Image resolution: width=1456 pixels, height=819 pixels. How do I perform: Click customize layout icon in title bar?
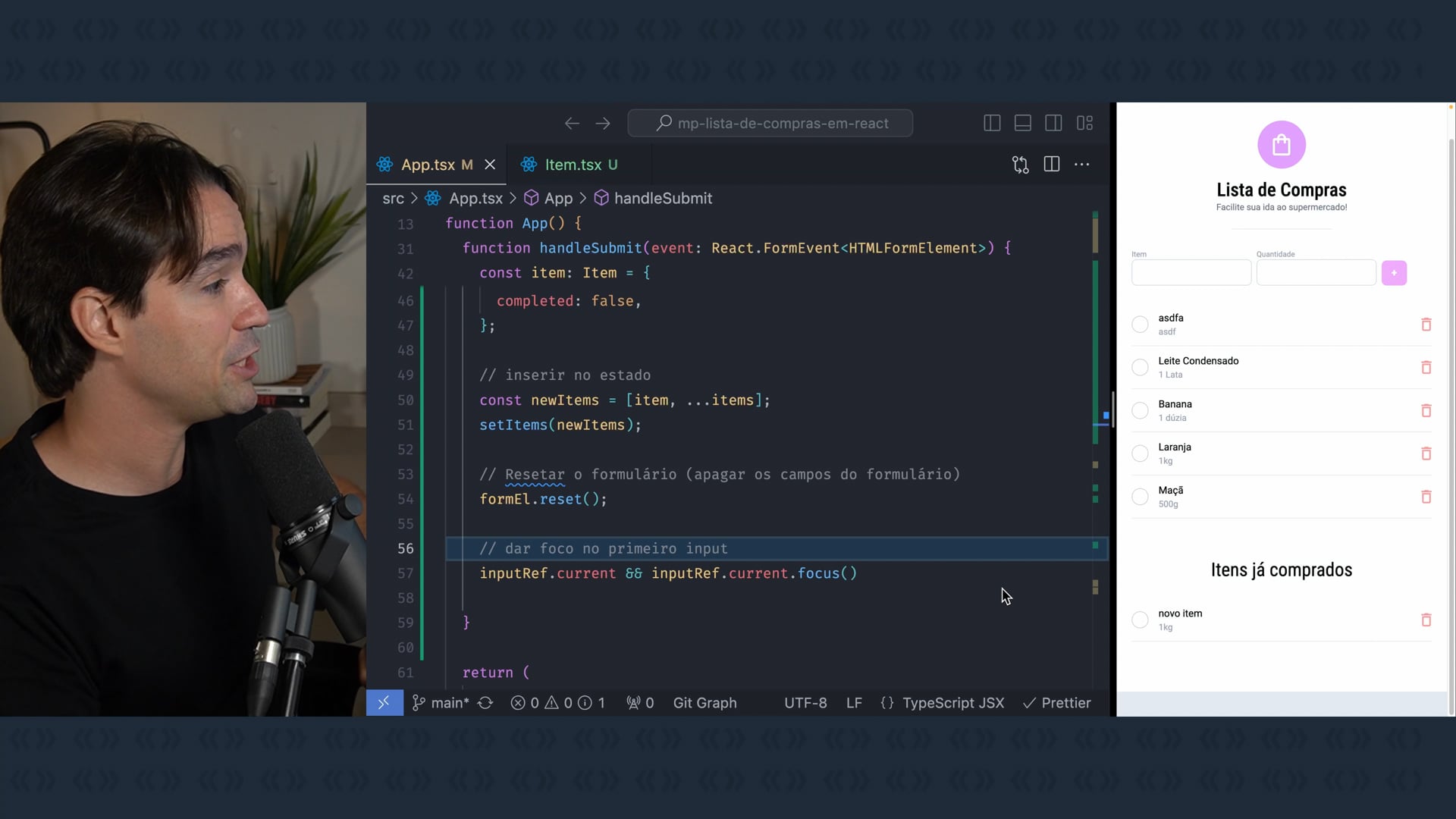(1084, 123)
